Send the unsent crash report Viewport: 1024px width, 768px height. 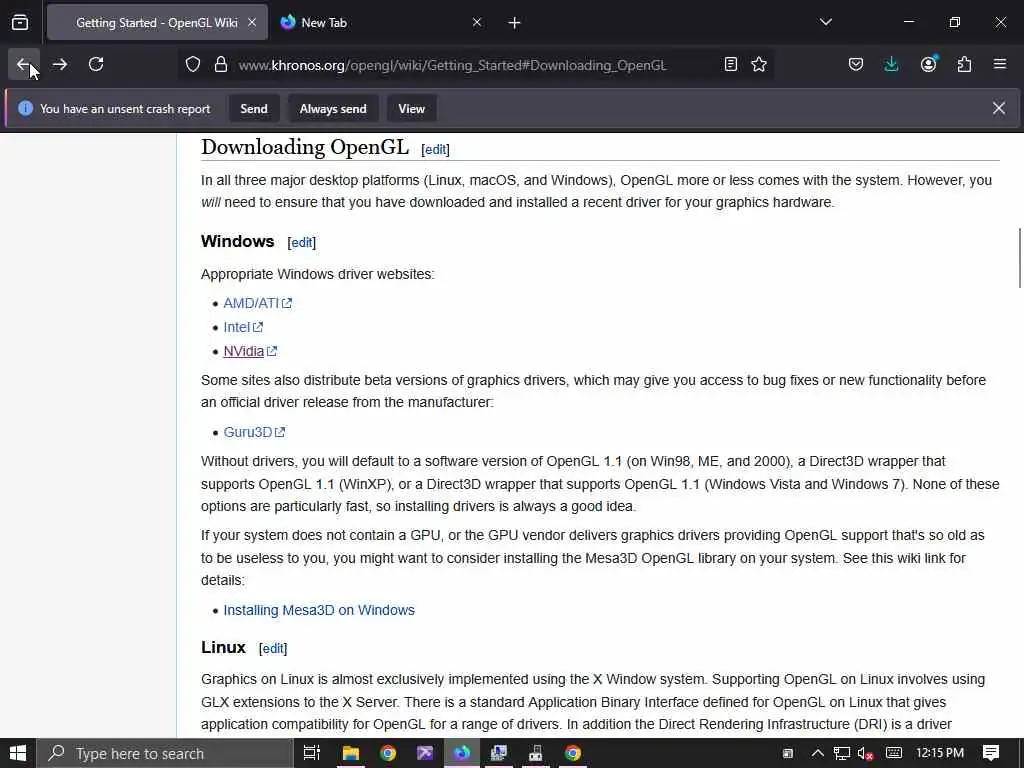[x=253, y=109]
